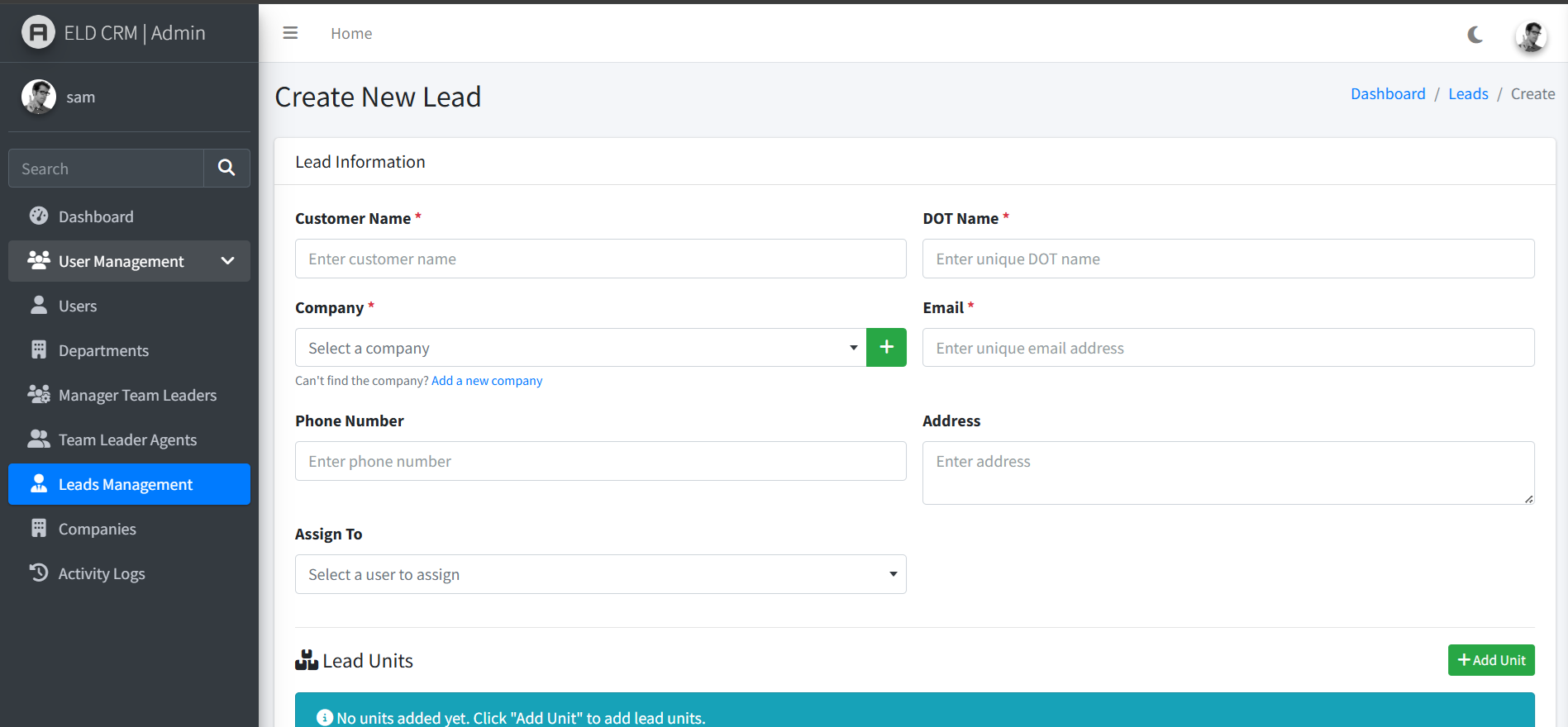Click the ELD CRM logo icon
The height and width of the screenshot is (727, 1568).
coord(37,33)
